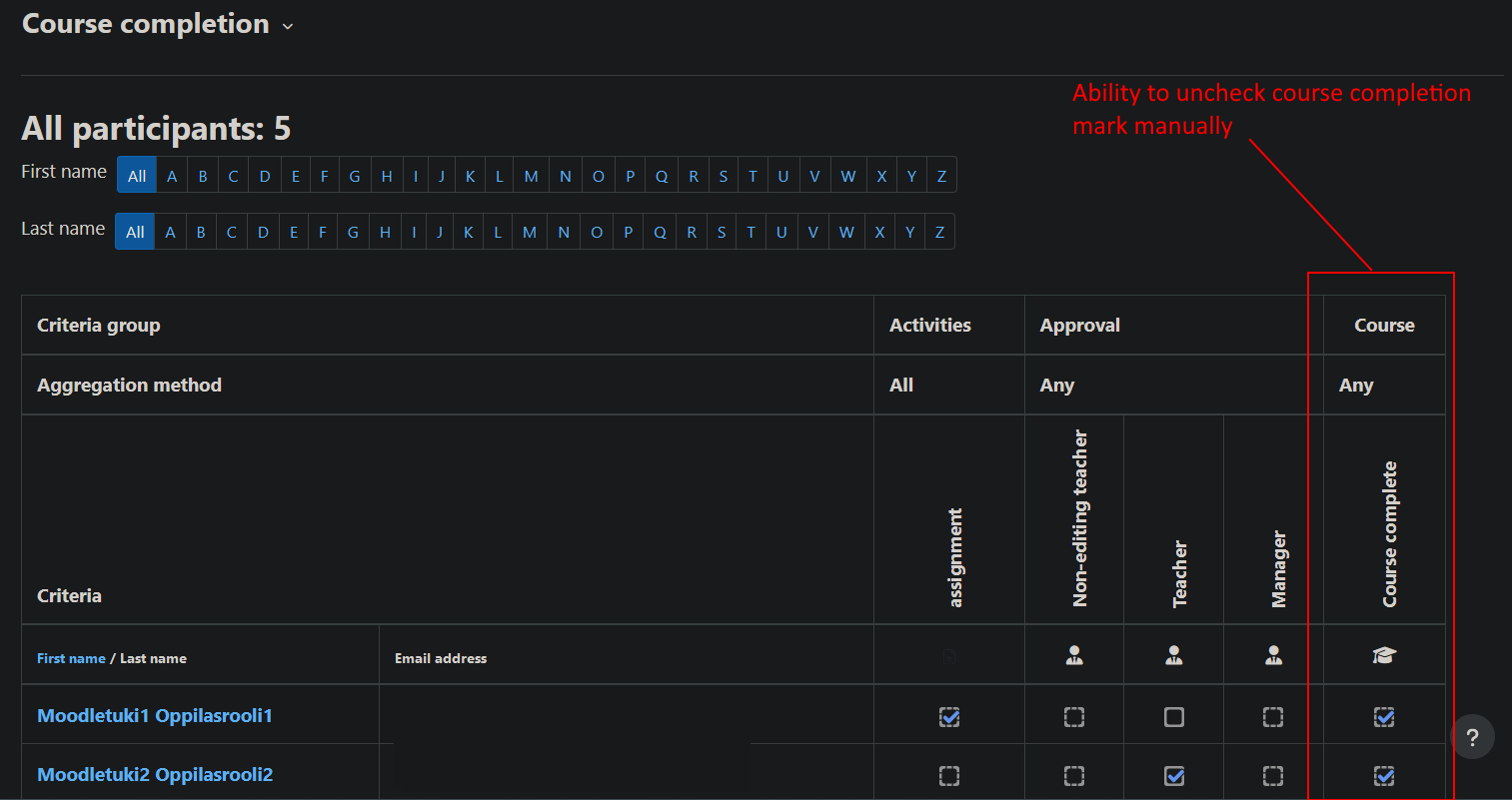Filter First name by letter S
The width and height of the screenshot is (1512, 800).
pos(724,175)
